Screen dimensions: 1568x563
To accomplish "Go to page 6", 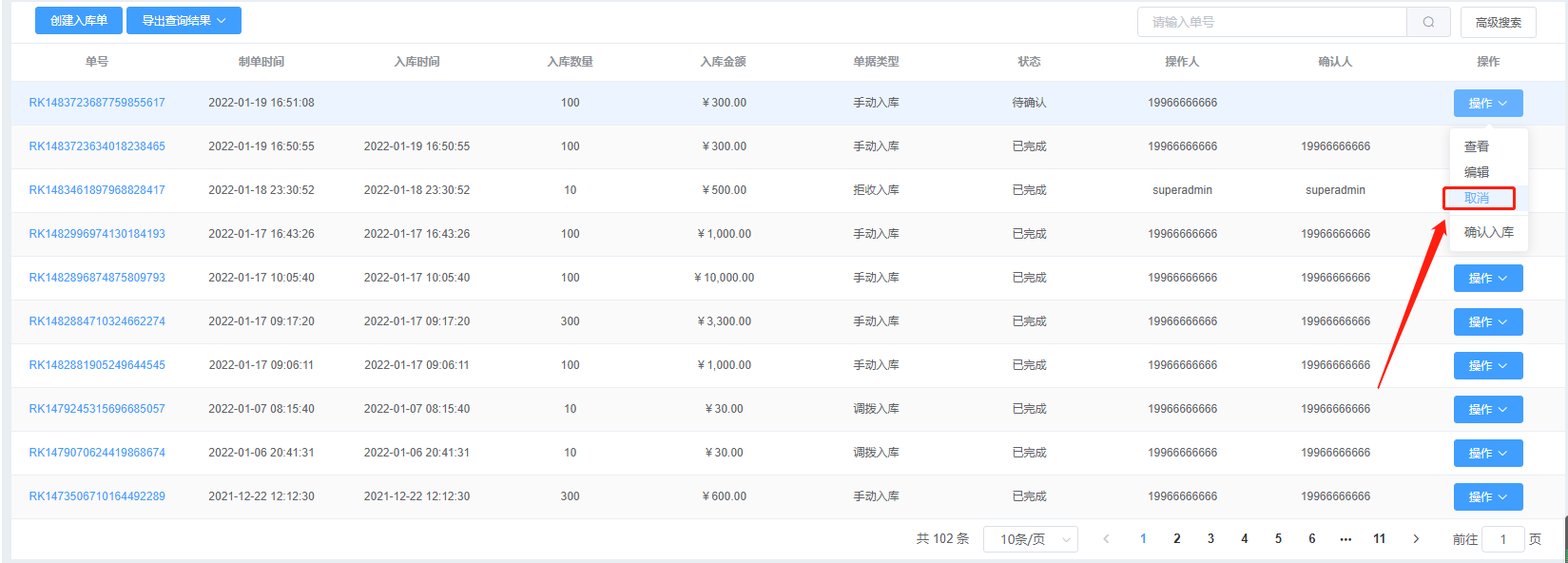I will pos(1312,539).
